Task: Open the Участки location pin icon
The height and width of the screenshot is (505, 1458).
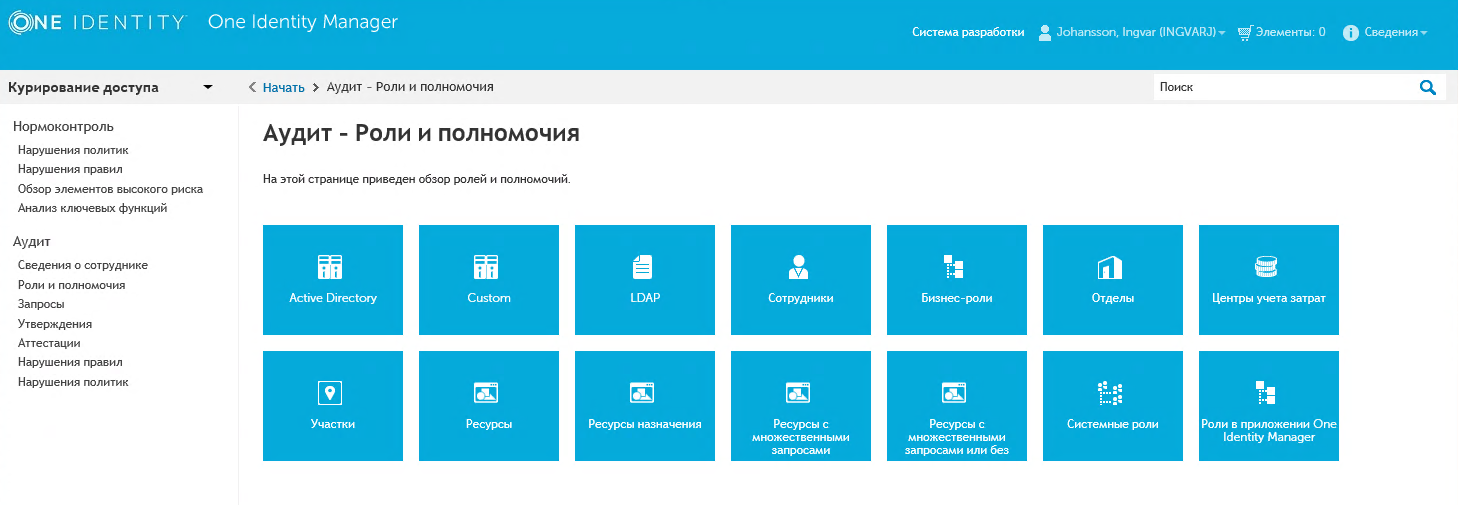Action: click(330, 393)
